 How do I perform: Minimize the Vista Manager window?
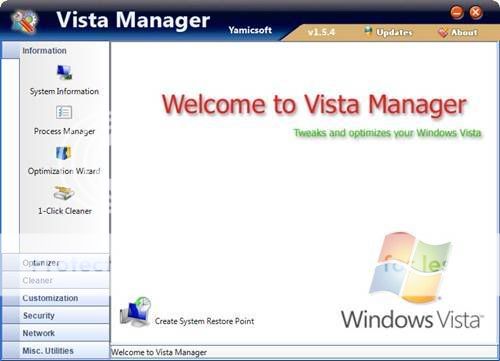pyautogui.click(x=457, y=13)
